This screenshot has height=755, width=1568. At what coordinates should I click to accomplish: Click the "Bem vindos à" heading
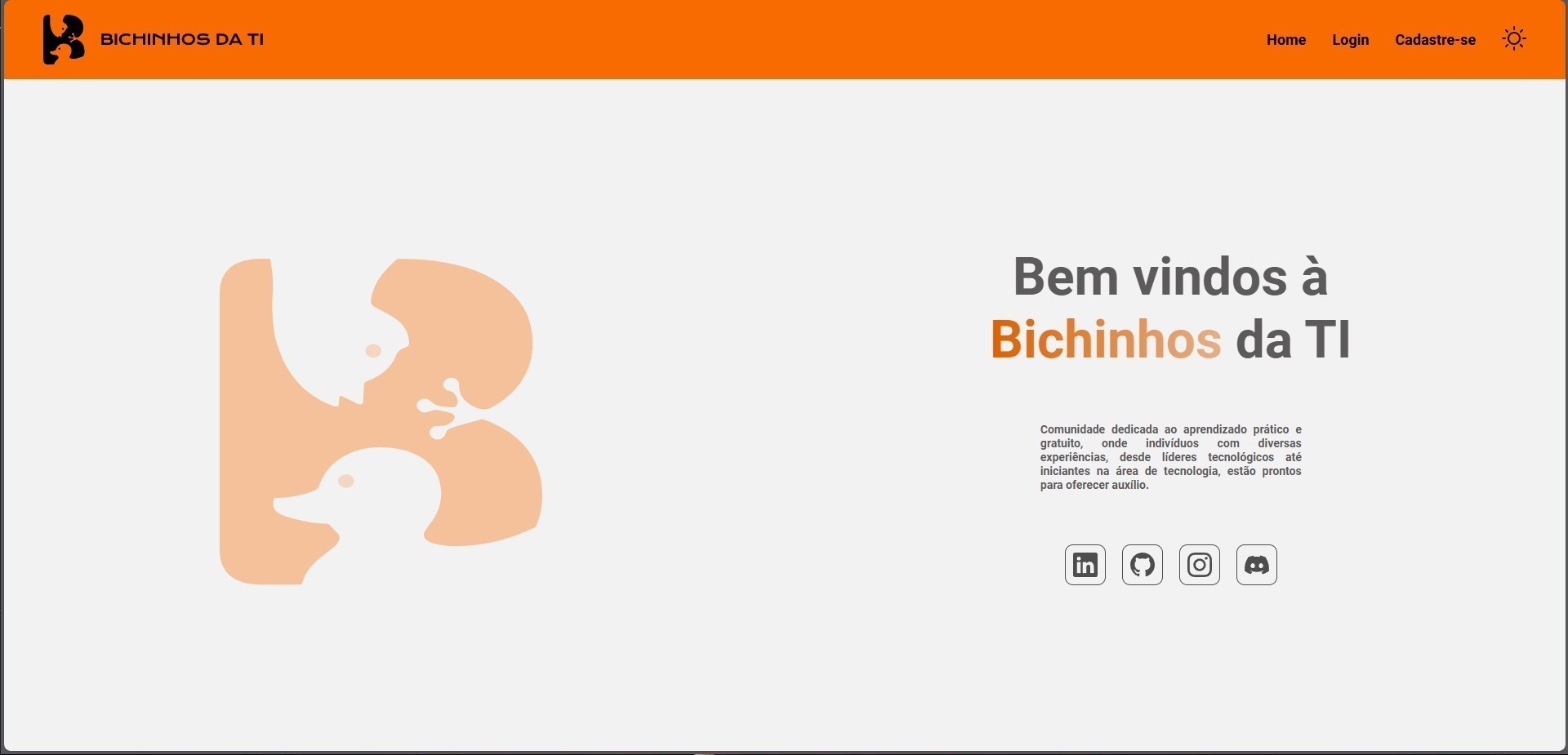[1170, 277]
